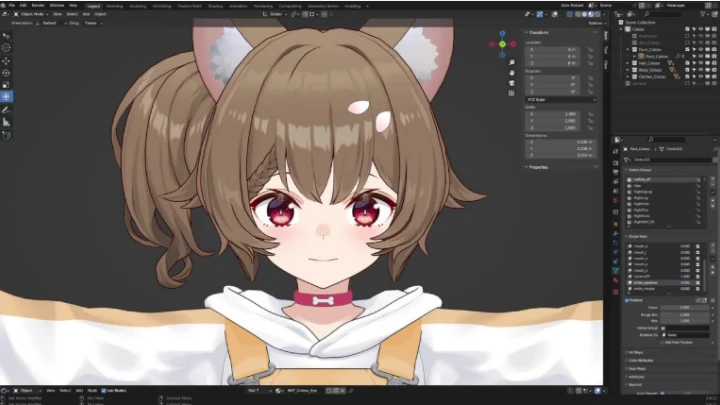Click the blue Z axis on navigation gizmo

[502, 34]
